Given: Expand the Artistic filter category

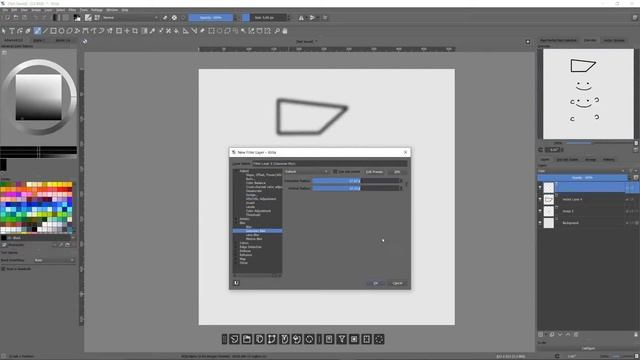Looking at the screenshot, I should [x=236, y=219].
